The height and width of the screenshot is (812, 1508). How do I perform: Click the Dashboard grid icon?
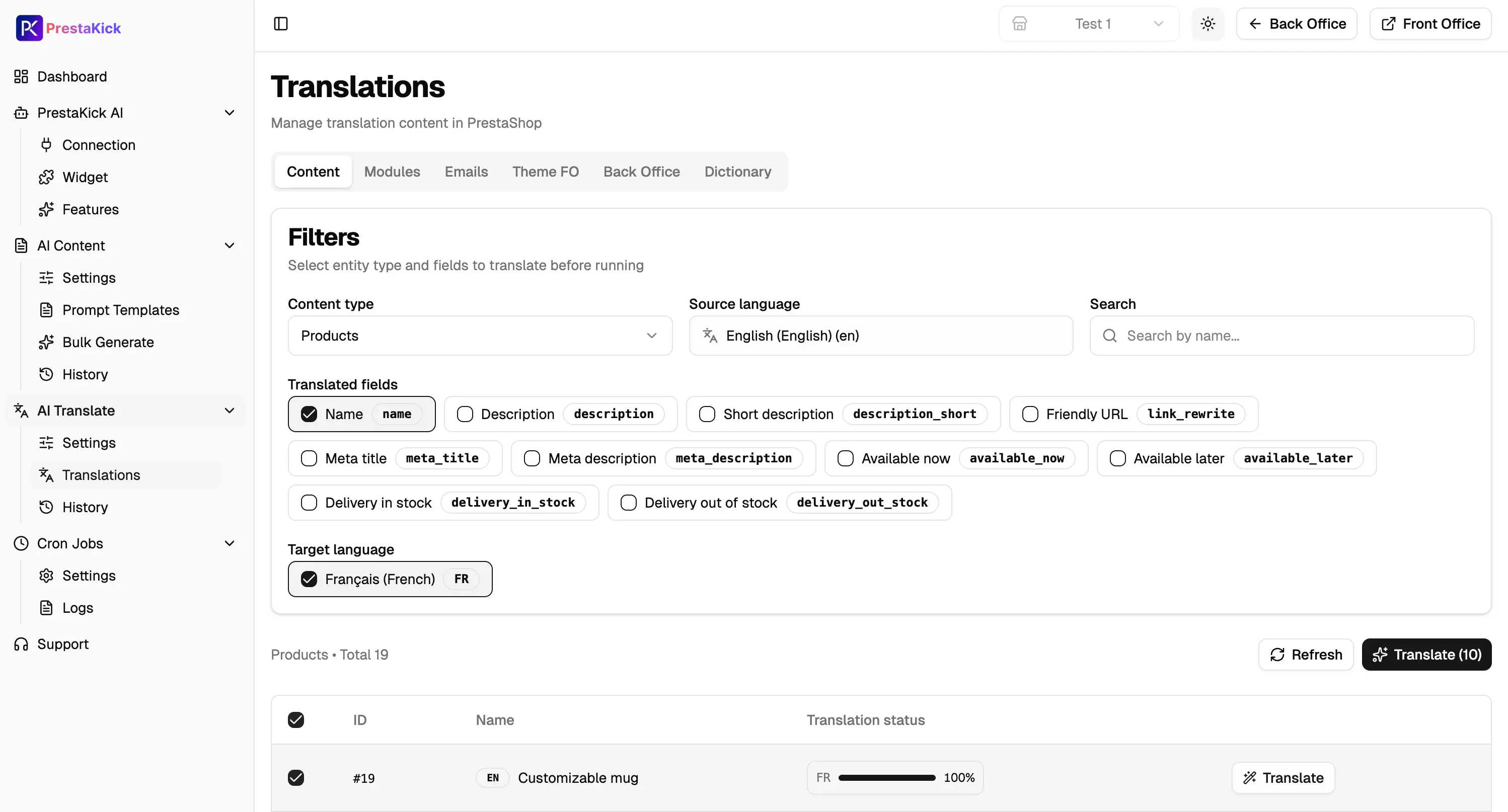21,76
